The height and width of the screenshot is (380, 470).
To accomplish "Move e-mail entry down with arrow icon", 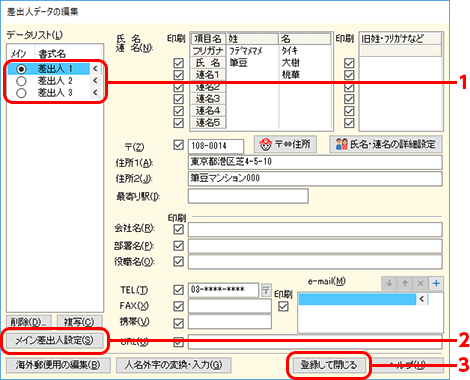I will (389, 284).
